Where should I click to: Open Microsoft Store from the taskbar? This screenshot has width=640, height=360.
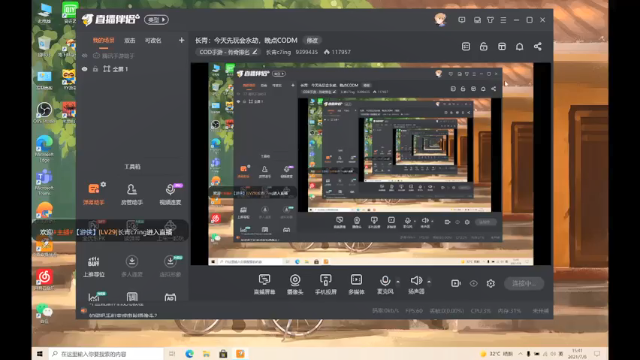point(223,354)
